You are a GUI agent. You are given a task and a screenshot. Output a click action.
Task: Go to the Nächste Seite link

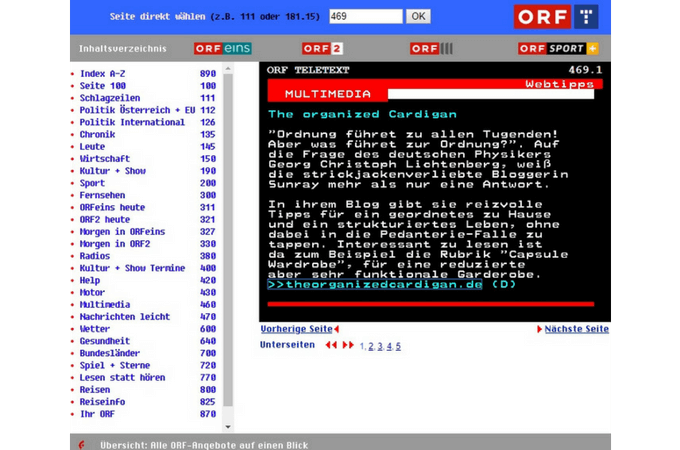(577, 329)
